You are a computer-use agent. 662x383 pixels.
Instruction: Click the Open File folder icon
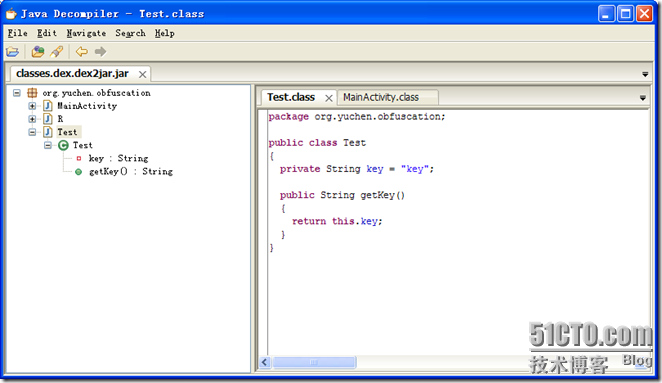(x=12, y=52)
